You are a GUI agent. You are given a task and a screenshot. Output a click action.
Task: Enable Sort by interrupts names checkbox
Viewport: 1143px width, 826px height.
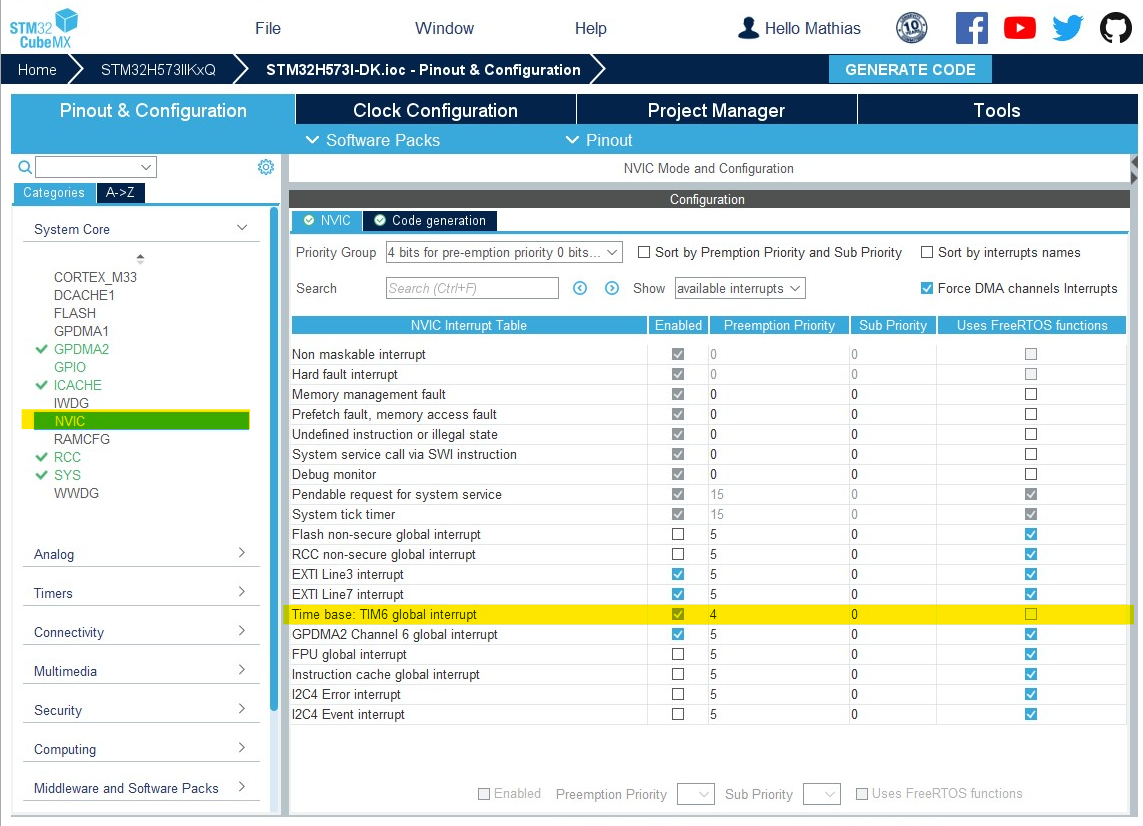[927, 253]
